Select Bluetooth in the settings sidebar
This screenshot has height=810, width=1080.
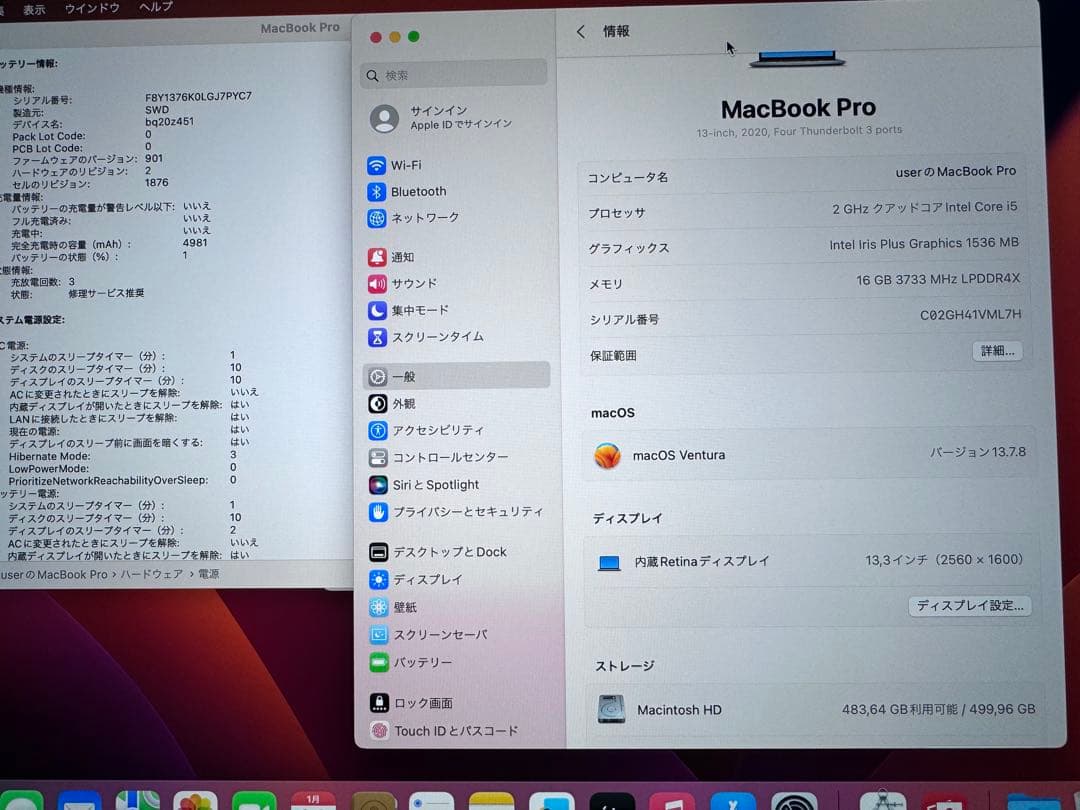tap(430, 191)
